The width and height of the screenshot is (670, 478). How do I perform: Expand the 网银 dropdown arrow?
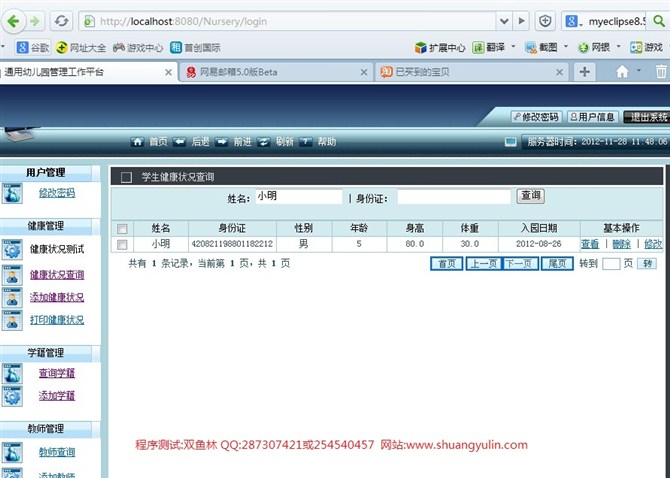pyautogui.click(x=618, y=46)
